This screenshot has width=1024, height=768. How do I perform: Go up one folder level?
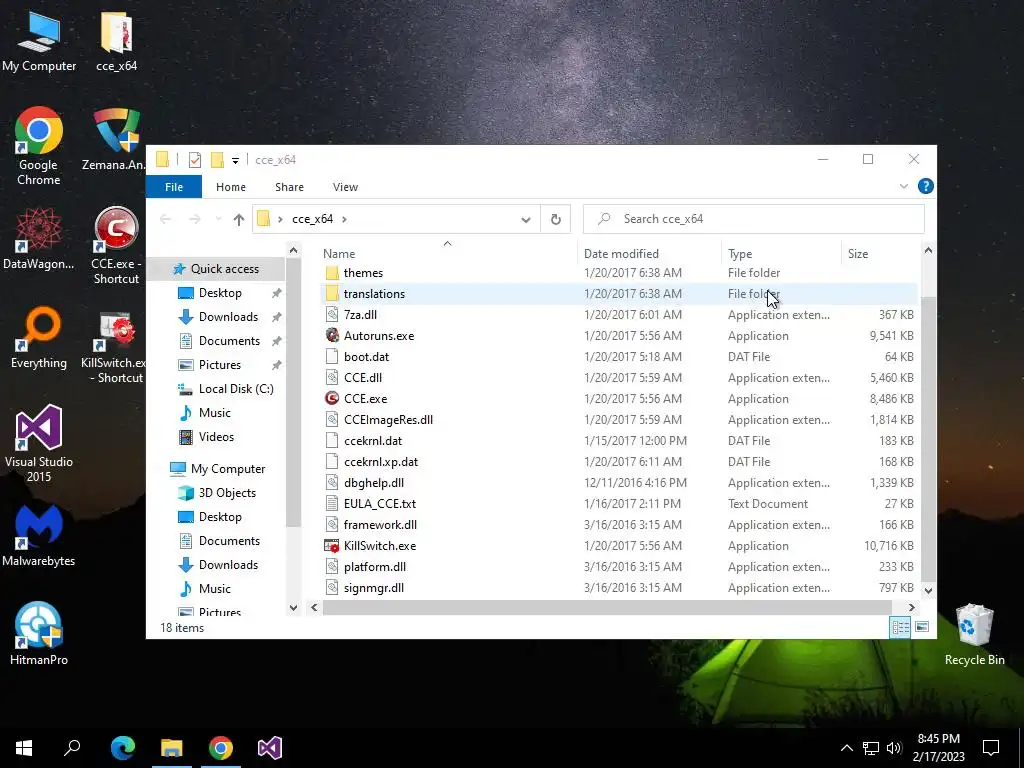pos(238,219)
